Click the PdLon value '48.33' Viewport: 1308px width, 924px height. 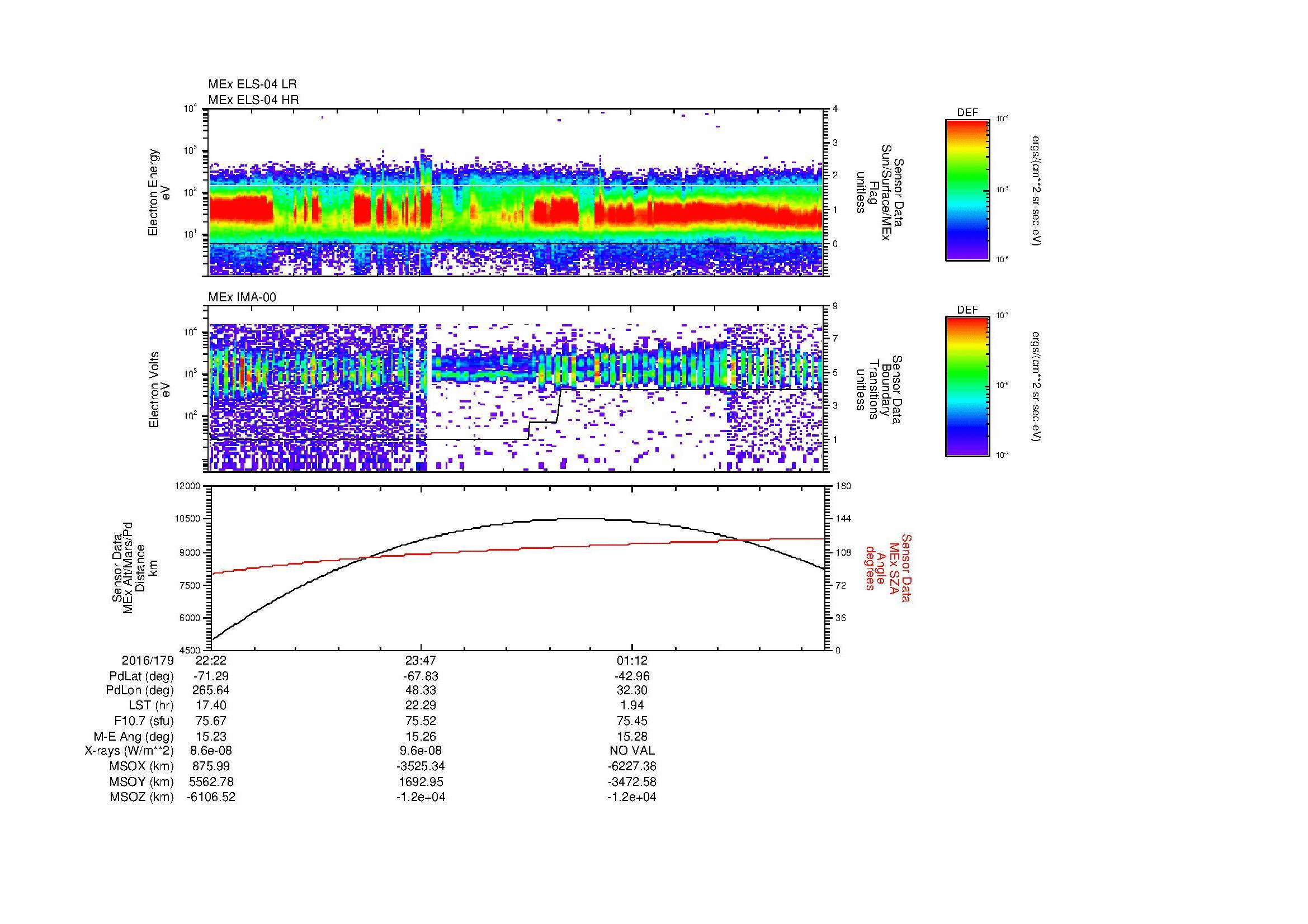pos(421,690)
